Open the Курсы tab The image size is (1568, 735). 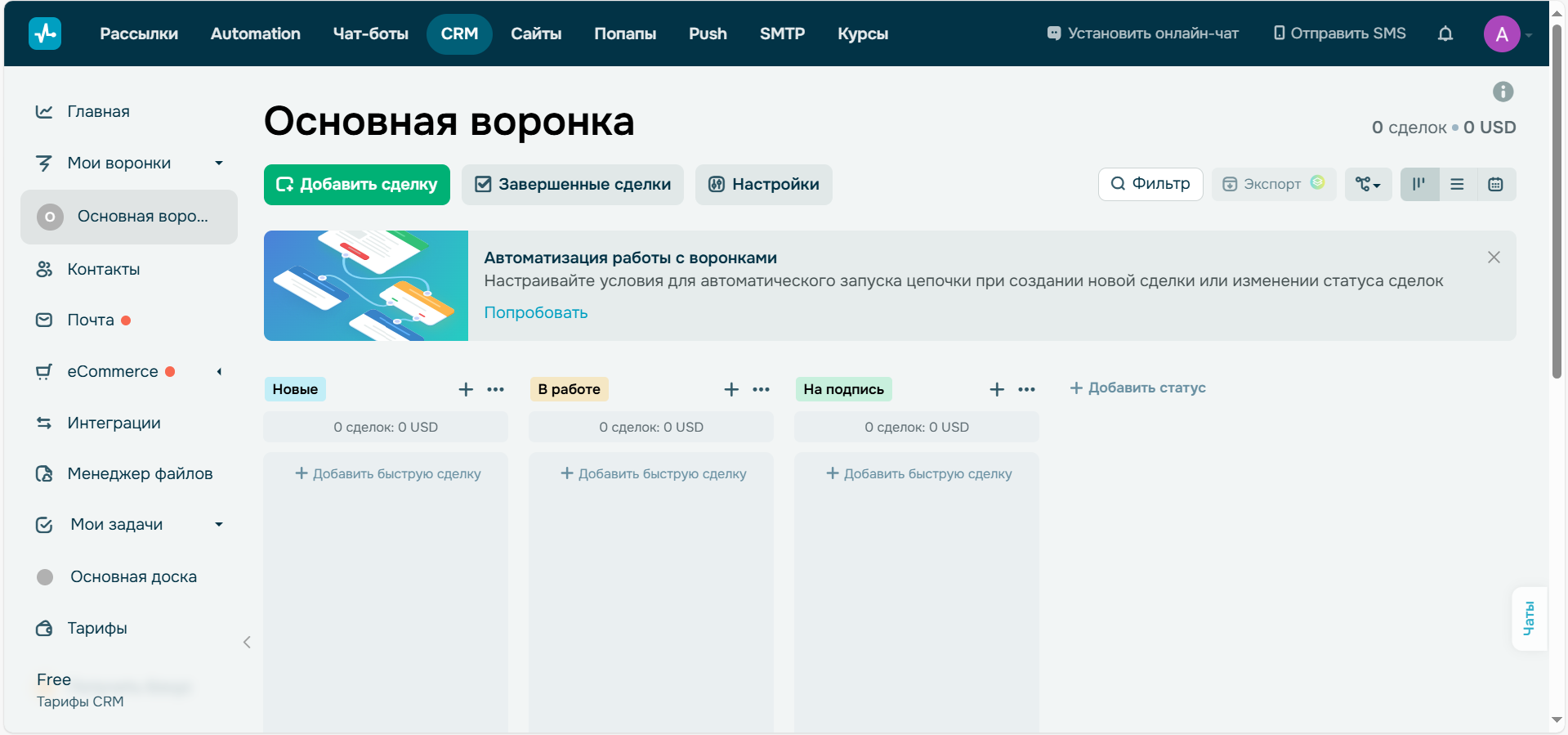click(863, 34)
